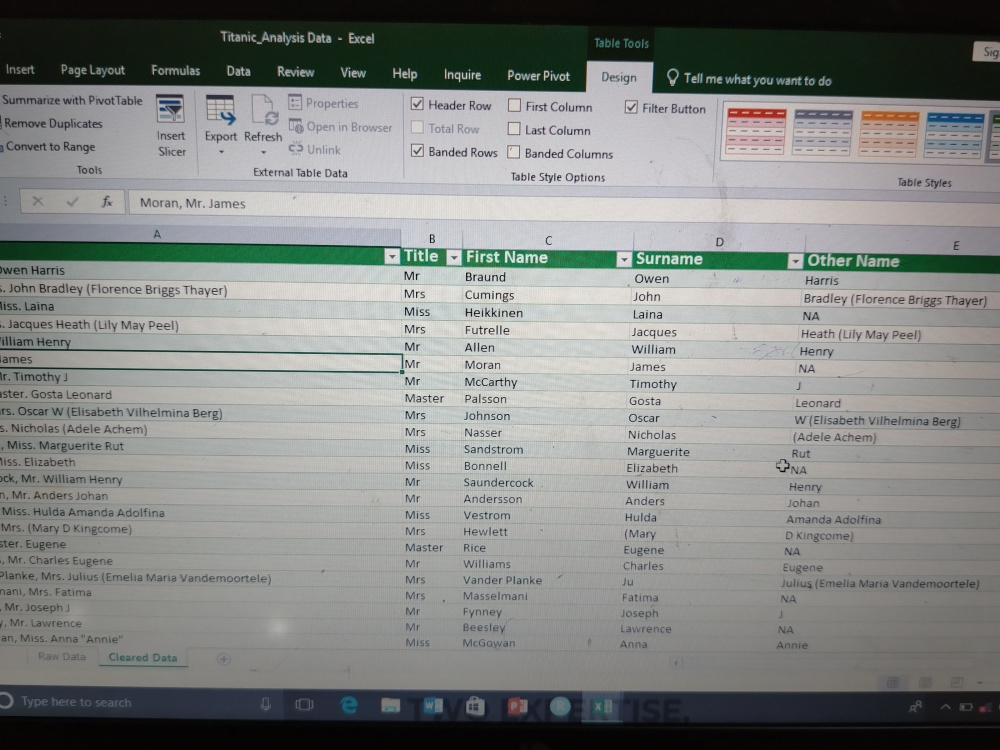Viewport: 1000px width, 750px height.
Task: Click the Insert Slicer icon
Action: pyautogui.click(x=170, y=109)
